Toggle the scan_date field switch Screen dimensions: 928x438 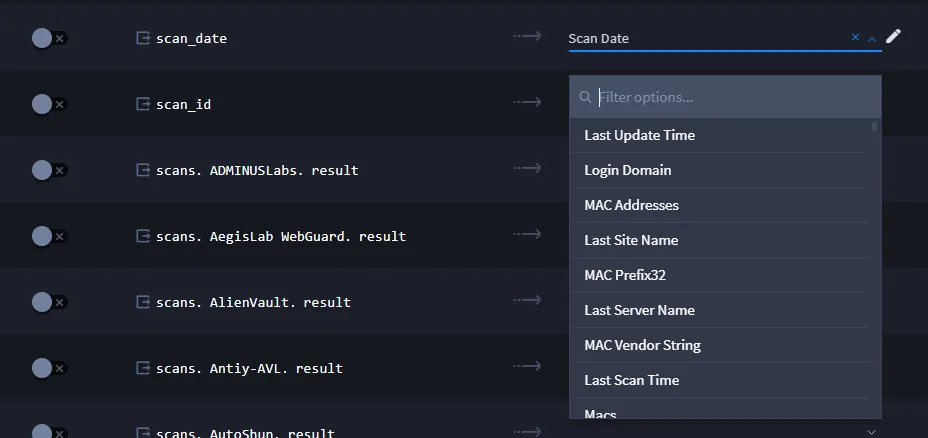50,38
